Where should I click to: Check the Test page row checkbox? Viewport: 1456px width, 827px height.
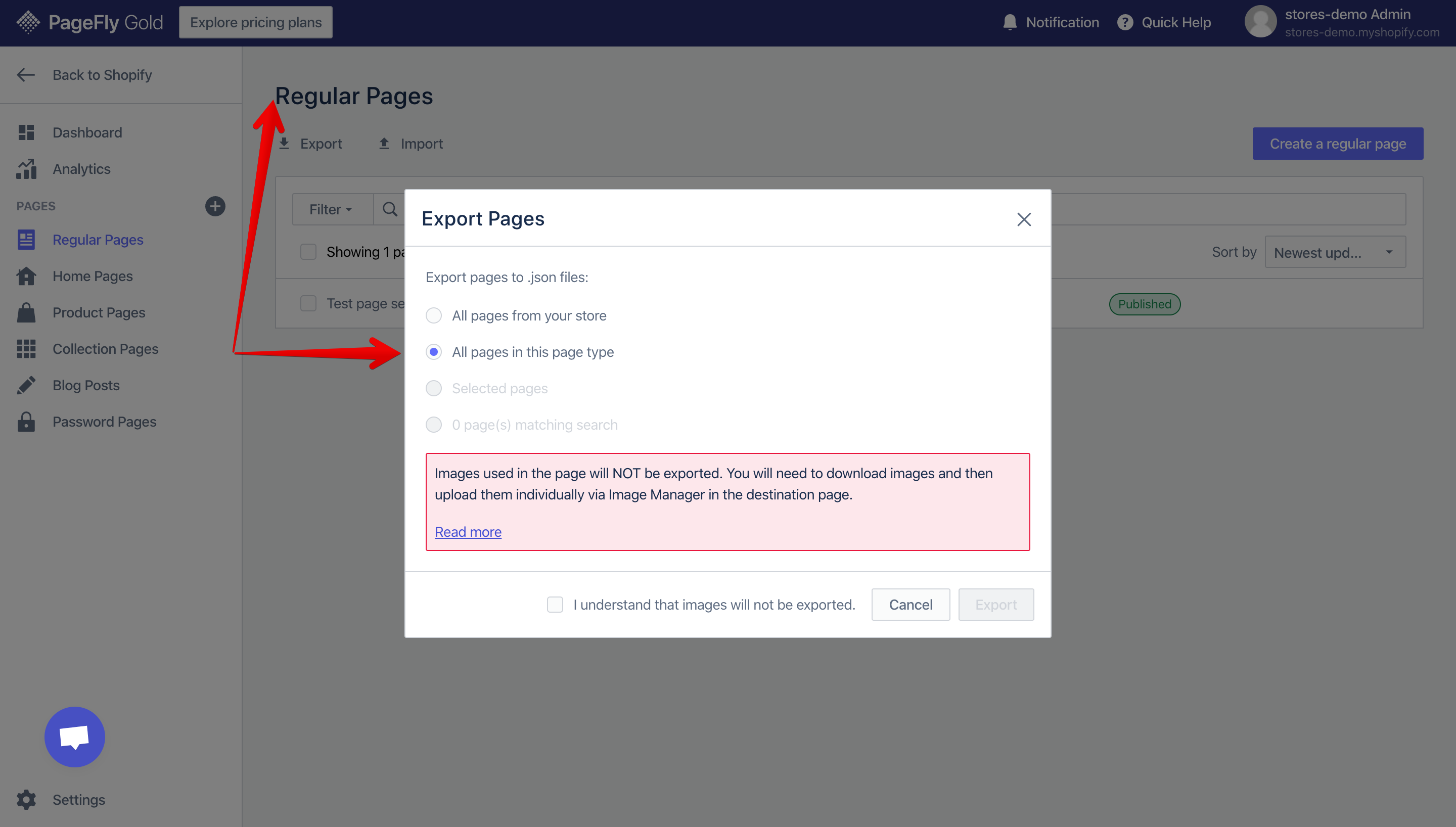point(308,303)
